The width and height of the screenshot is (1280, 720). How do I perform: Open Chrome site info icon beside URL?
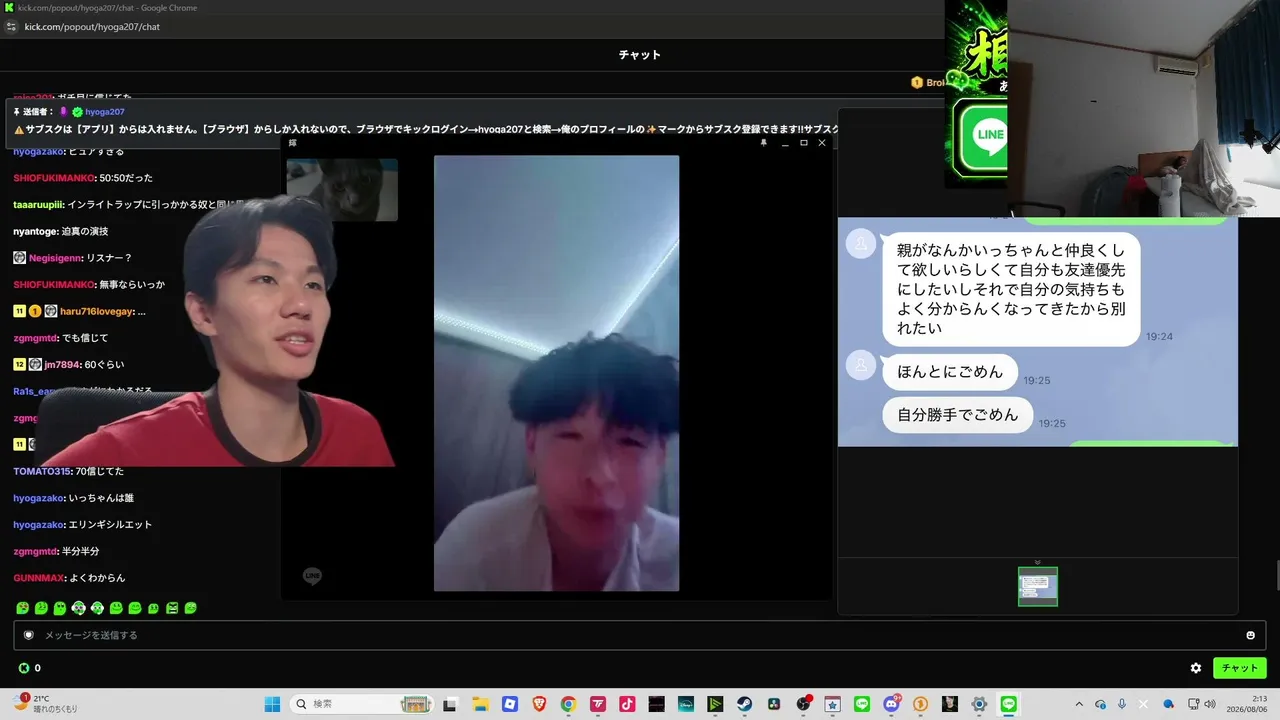tap(12, 27)
